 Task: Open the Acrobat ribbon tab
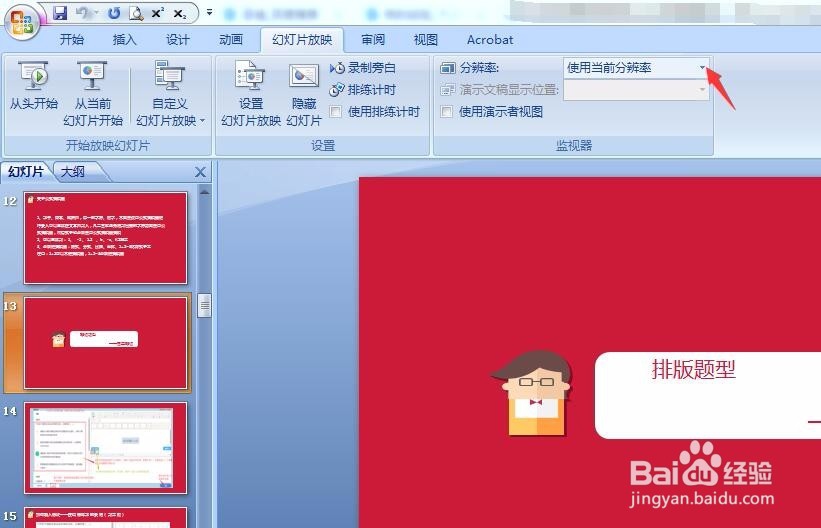[x=490, y=40]
